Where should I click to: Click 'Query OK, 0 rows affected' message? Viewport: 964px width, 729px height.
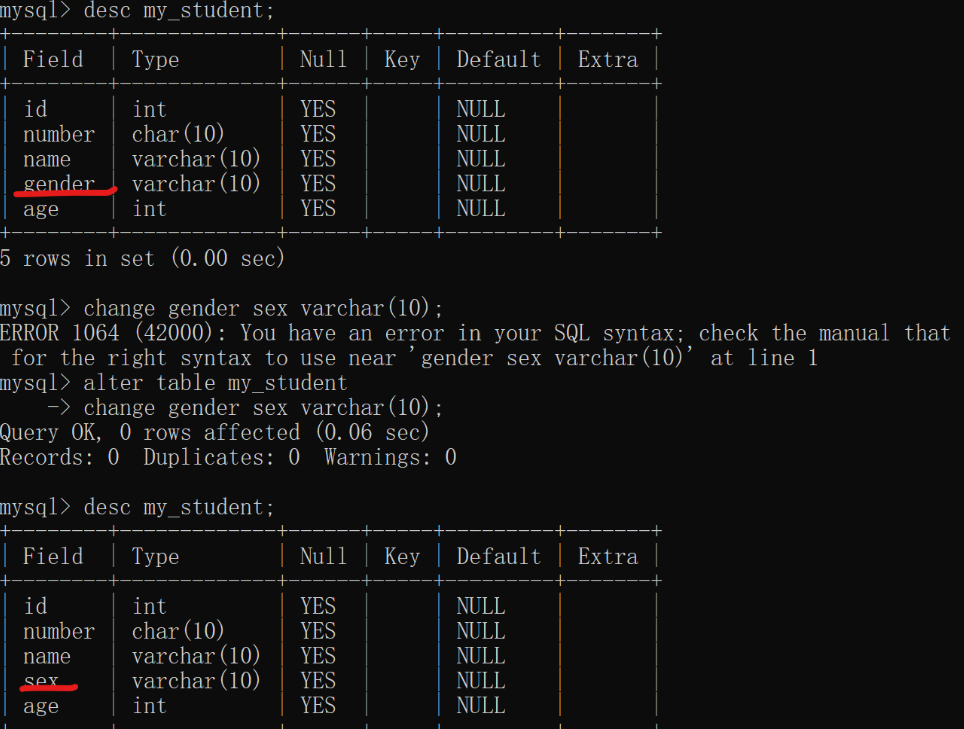point(150,433)
